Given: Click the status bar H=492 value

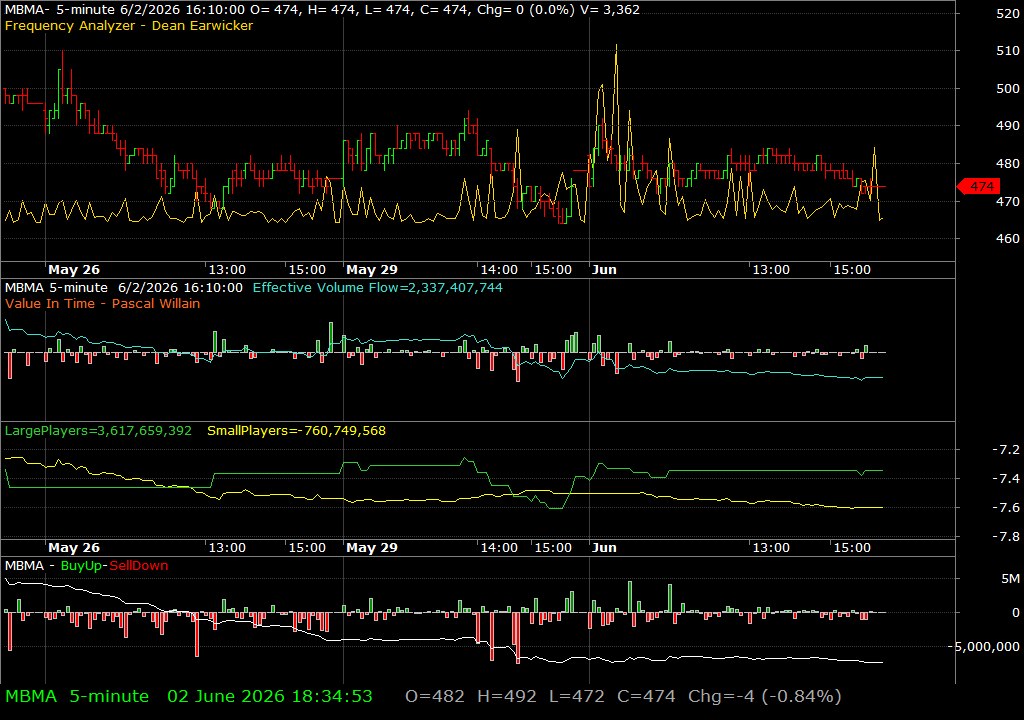Looking at the screenshot, I should click(x=507, y=696).
